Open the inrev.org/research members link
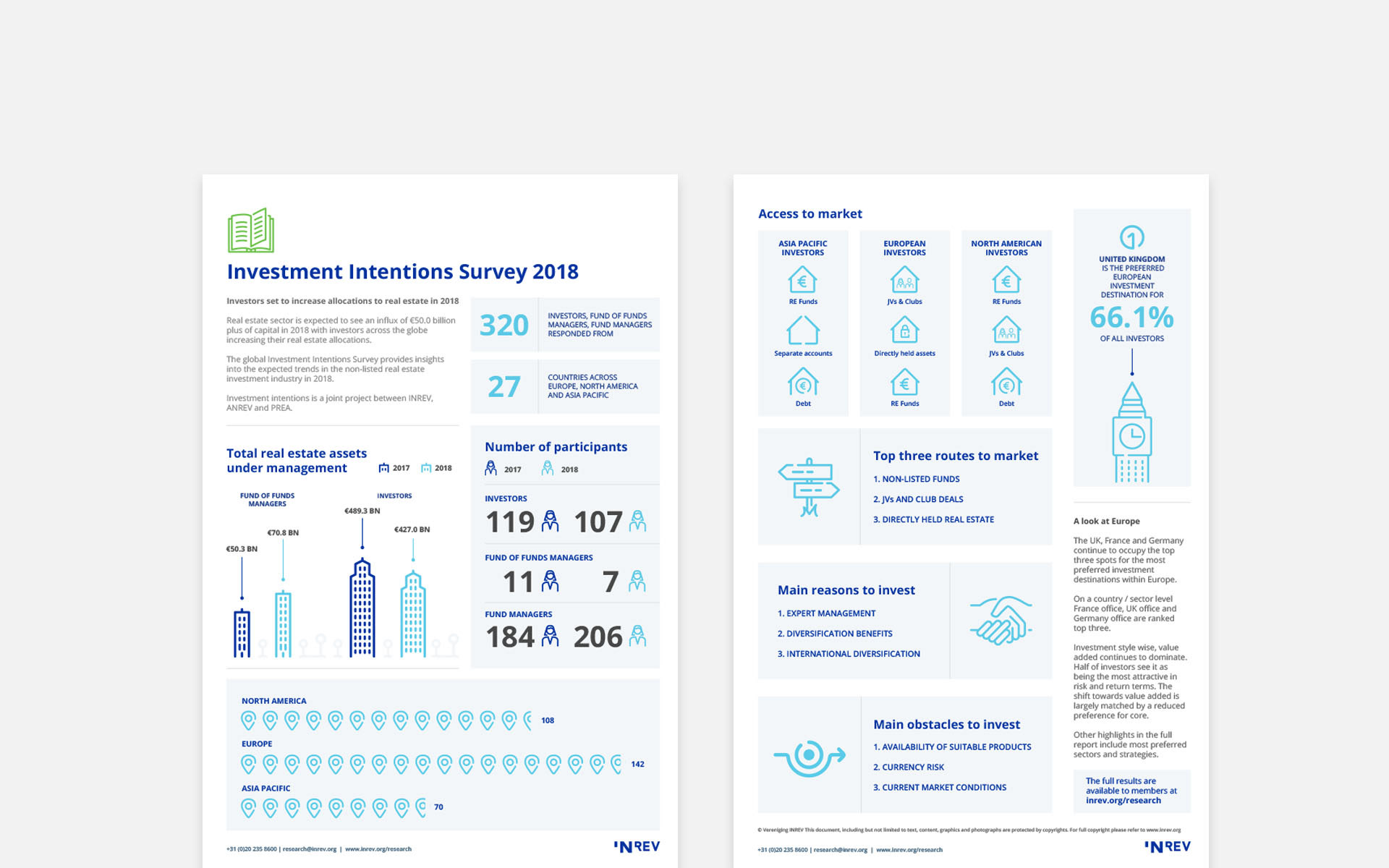 coord(1123,801)
